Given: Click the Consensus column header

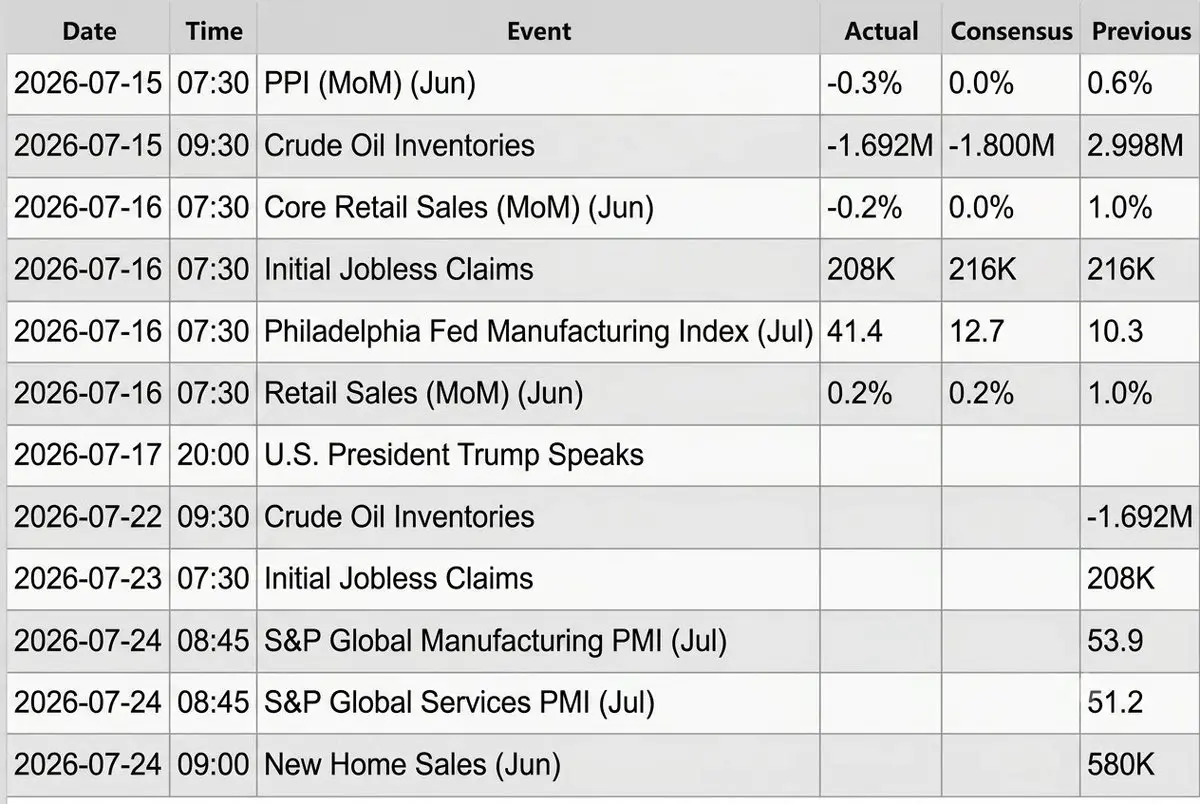Looking at the screenshot, I should click(x=1011, y=31).
